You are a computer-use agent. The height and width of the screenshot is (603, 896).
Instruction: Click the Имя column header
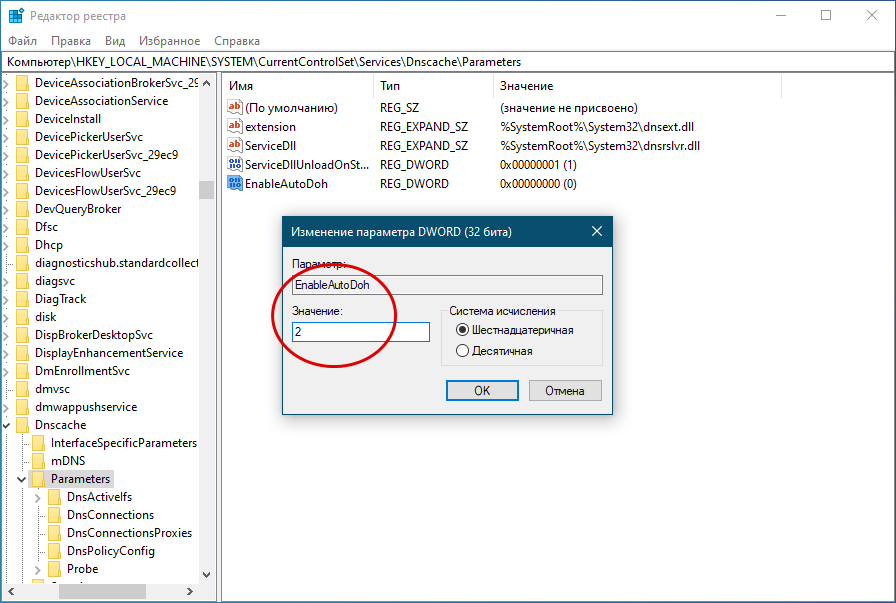299,86
